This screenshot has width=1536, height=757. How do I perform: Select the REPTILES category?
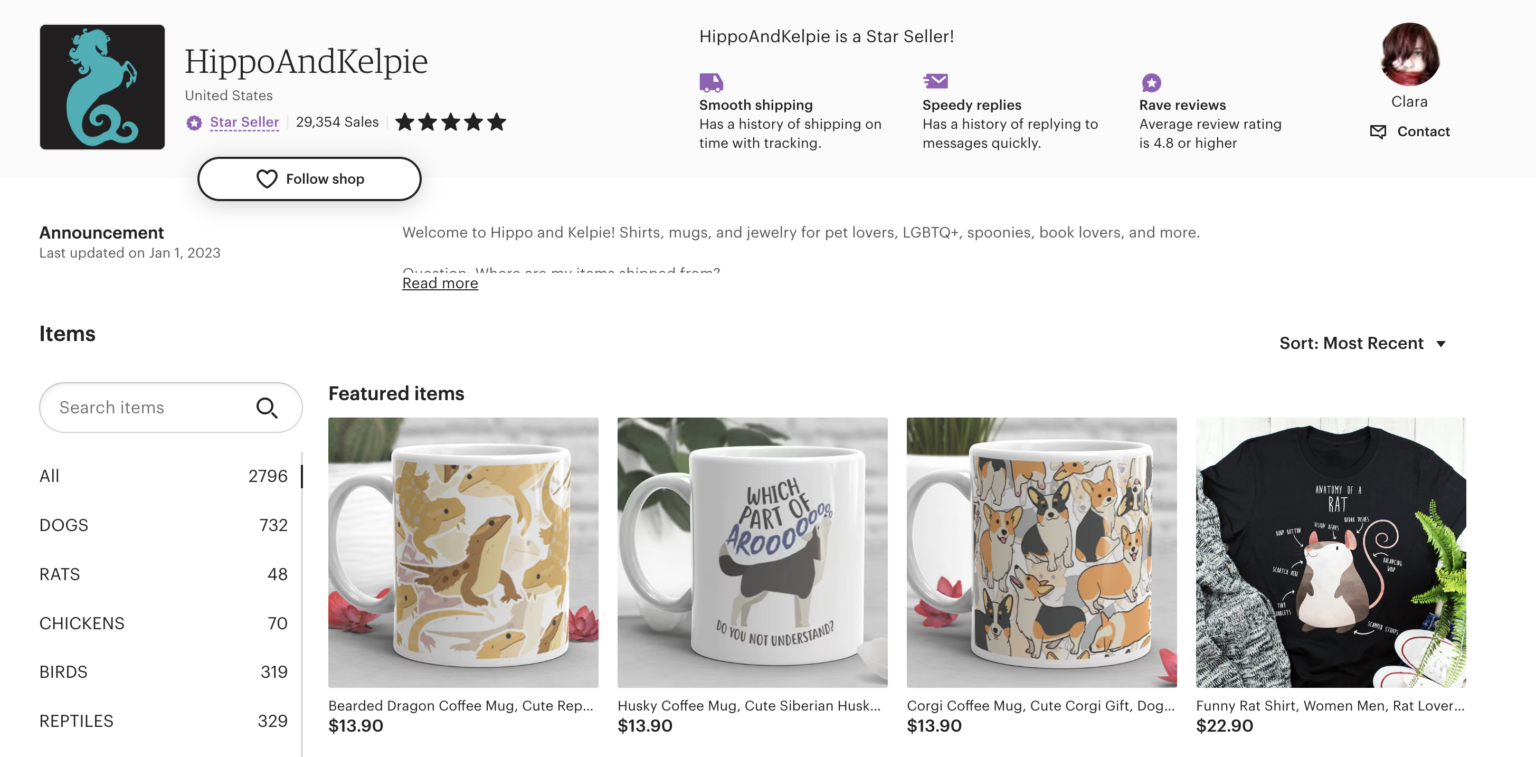click(76, 721)
